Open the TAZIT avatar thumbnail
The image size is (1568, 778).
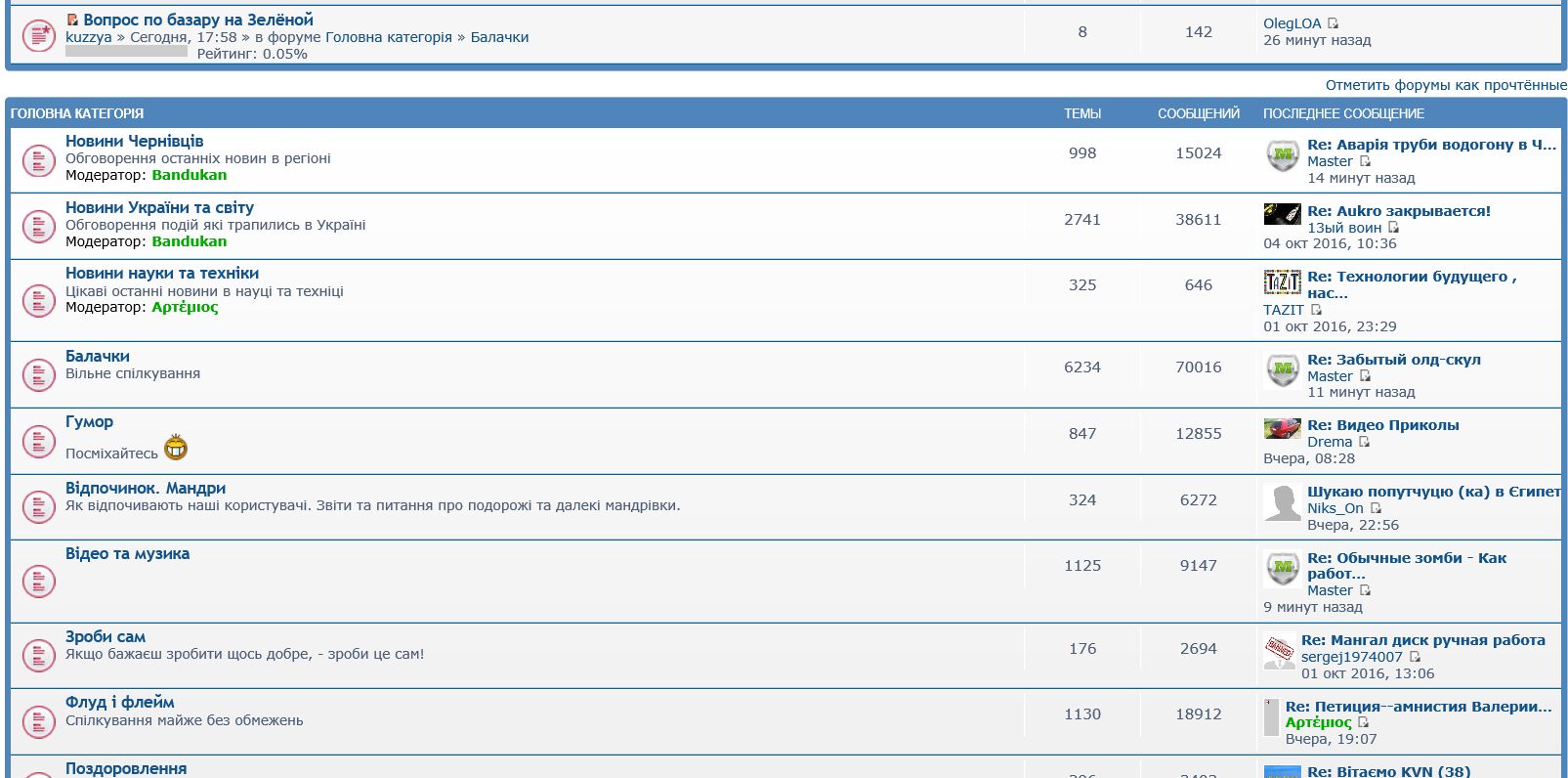click(1282, 282)
